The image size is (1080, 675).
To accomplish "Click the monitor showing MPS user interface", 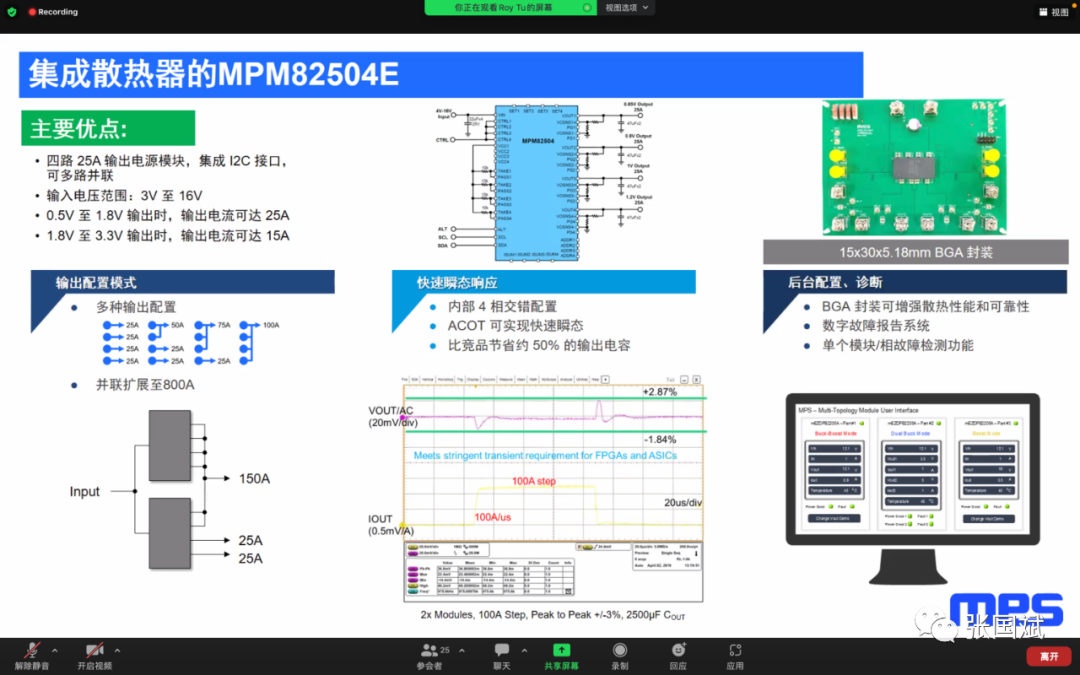I will click(x=913, y=487).
